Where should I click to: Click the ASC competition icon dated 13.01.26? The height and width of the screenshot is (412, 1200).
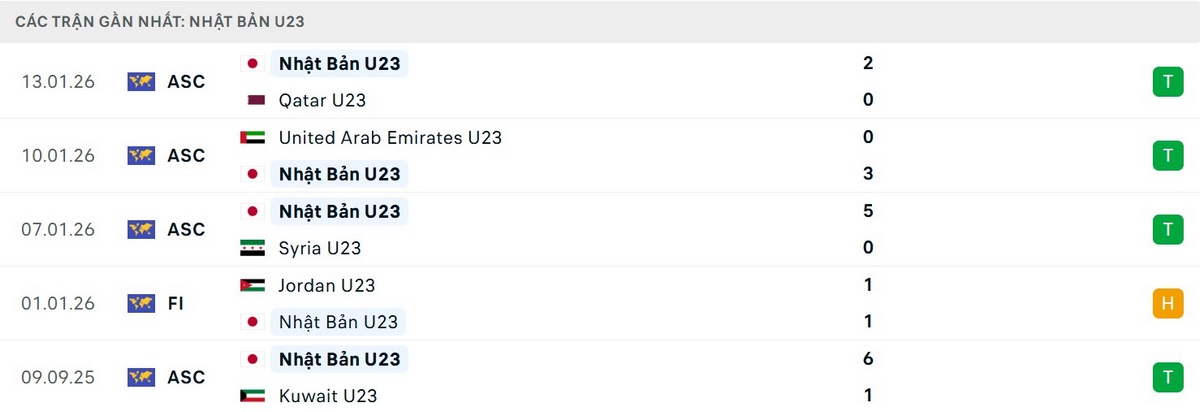pos(141,82)
